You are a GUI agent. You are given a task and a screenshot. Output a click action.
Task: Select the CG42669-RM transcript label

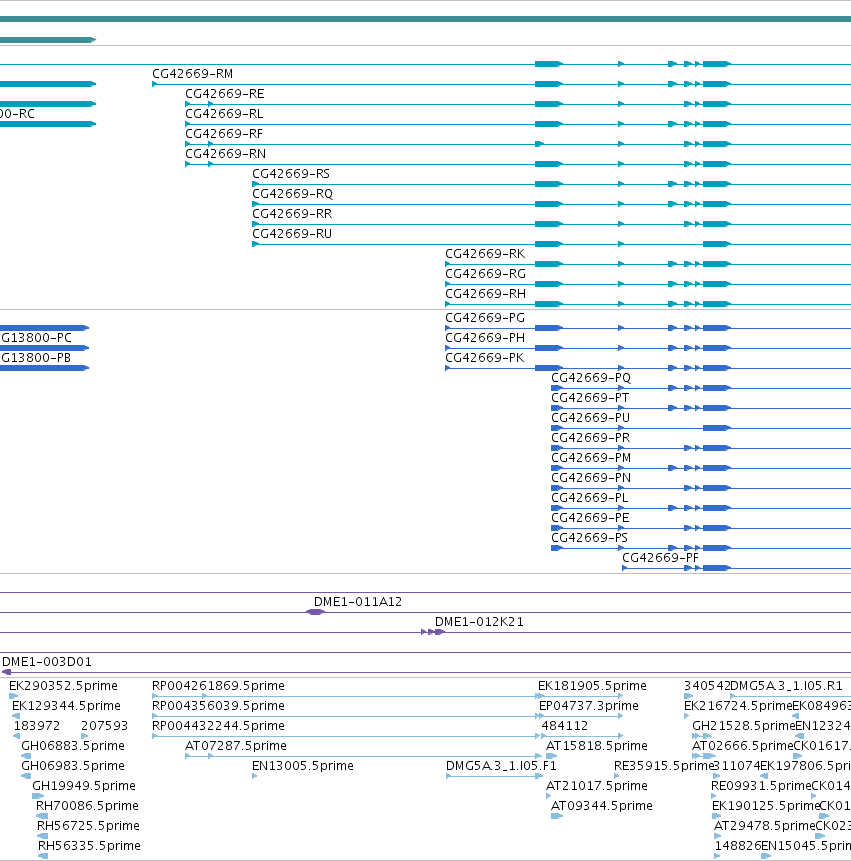click(192, 74)
